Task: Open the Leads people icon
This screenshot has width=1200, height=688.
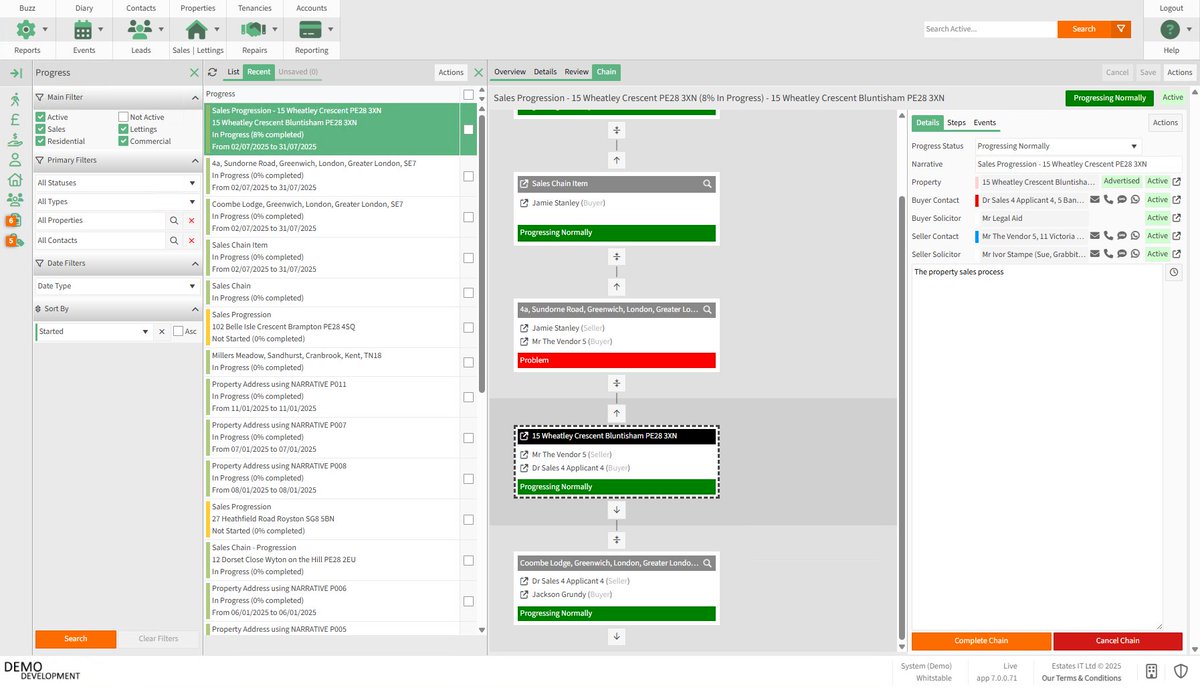Action: [x=141, y=29]
